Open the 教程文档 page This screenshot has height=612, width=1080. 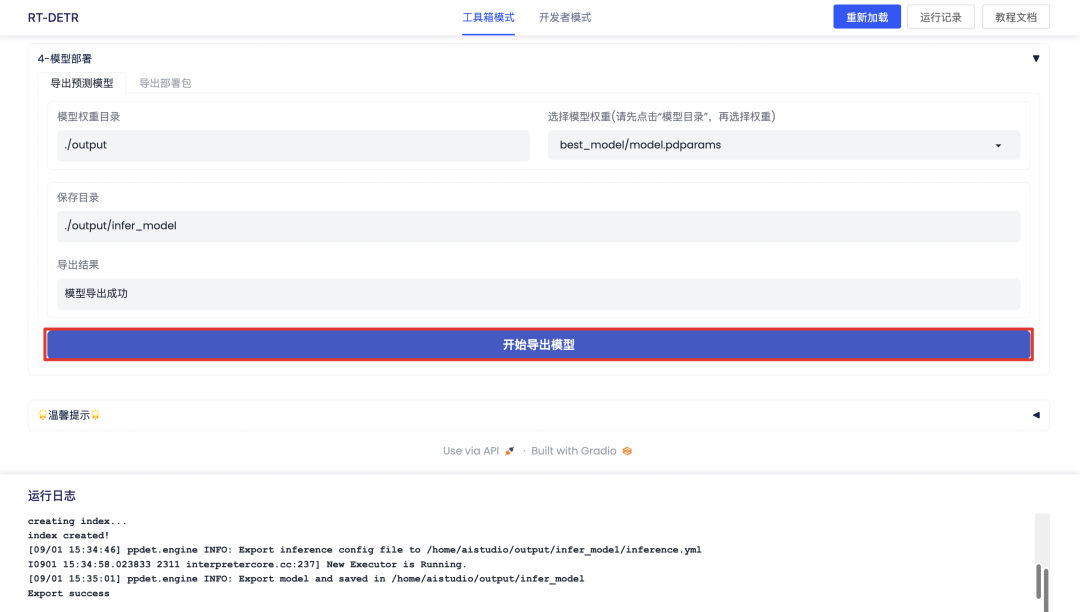1015,17
